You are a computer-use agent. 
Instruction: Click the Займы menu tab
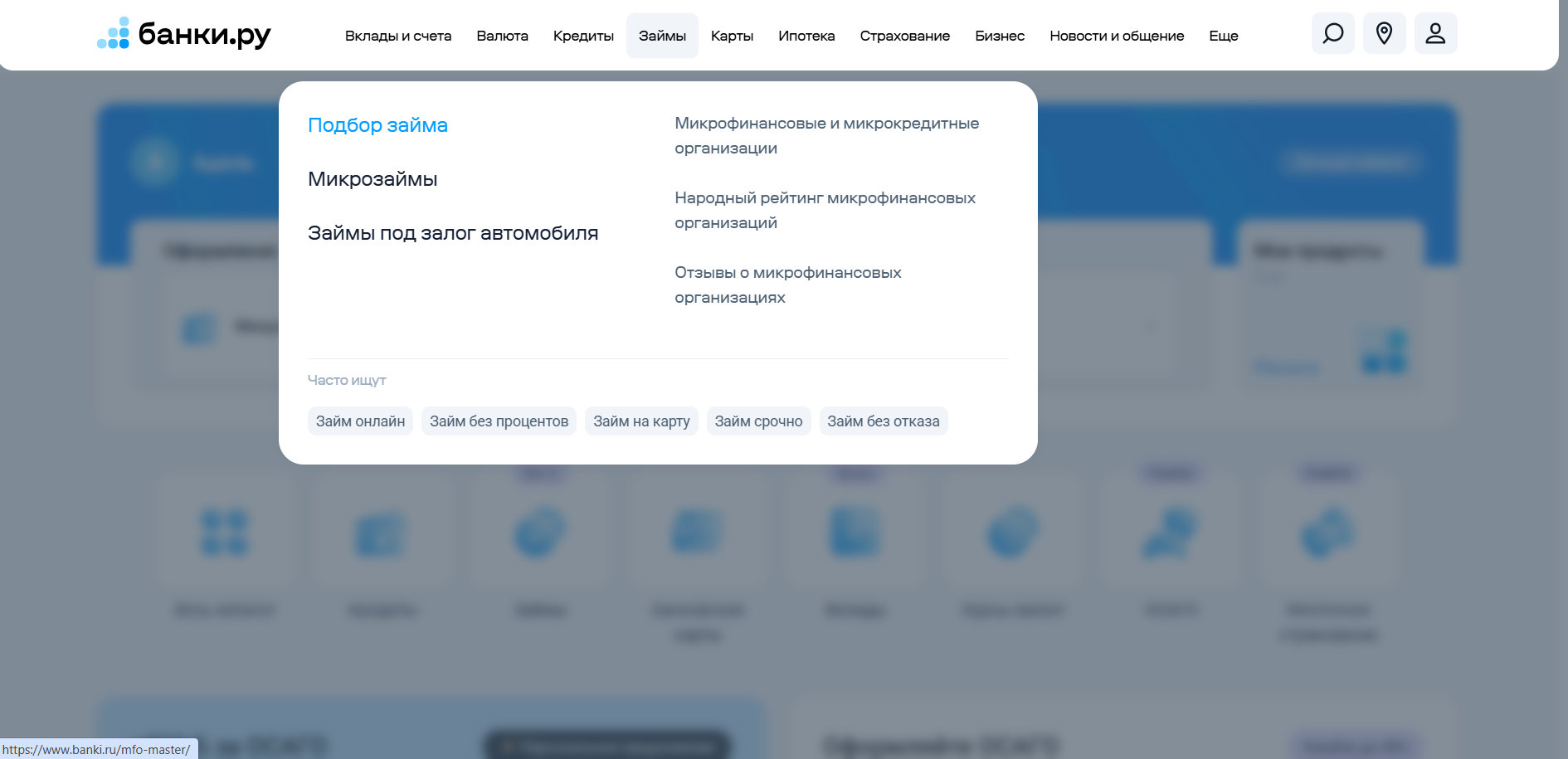coord(662,36)
